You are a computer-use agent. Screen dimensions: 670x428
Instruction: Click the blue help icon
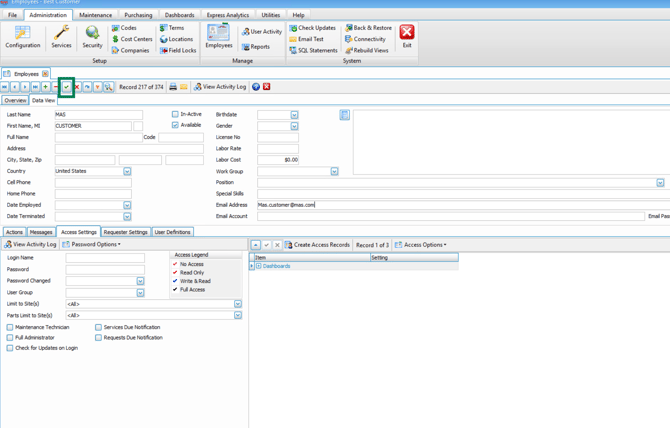pyautogui.click(x=256, y=87)
